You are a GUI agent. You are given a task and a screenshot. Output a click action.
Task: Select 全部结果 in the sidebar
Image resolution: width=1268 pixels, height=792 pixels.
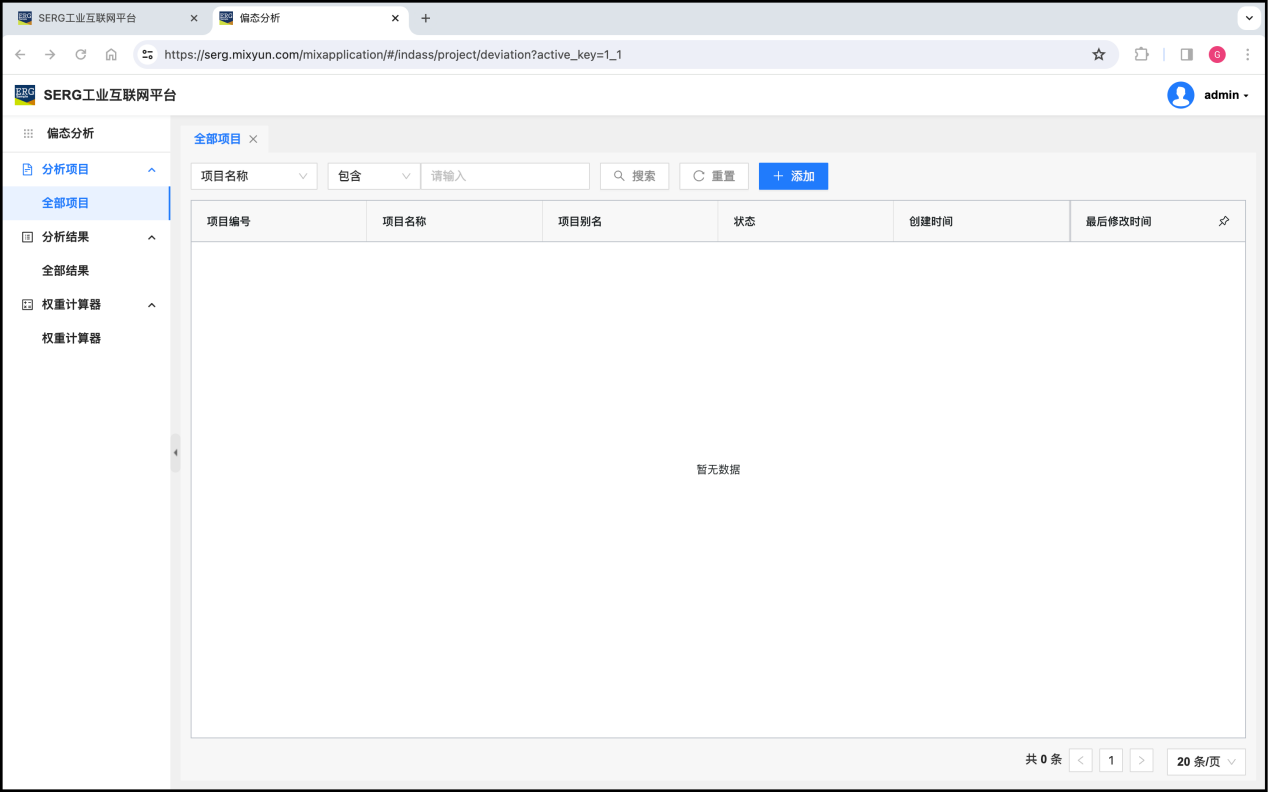[x=66, y=271]
